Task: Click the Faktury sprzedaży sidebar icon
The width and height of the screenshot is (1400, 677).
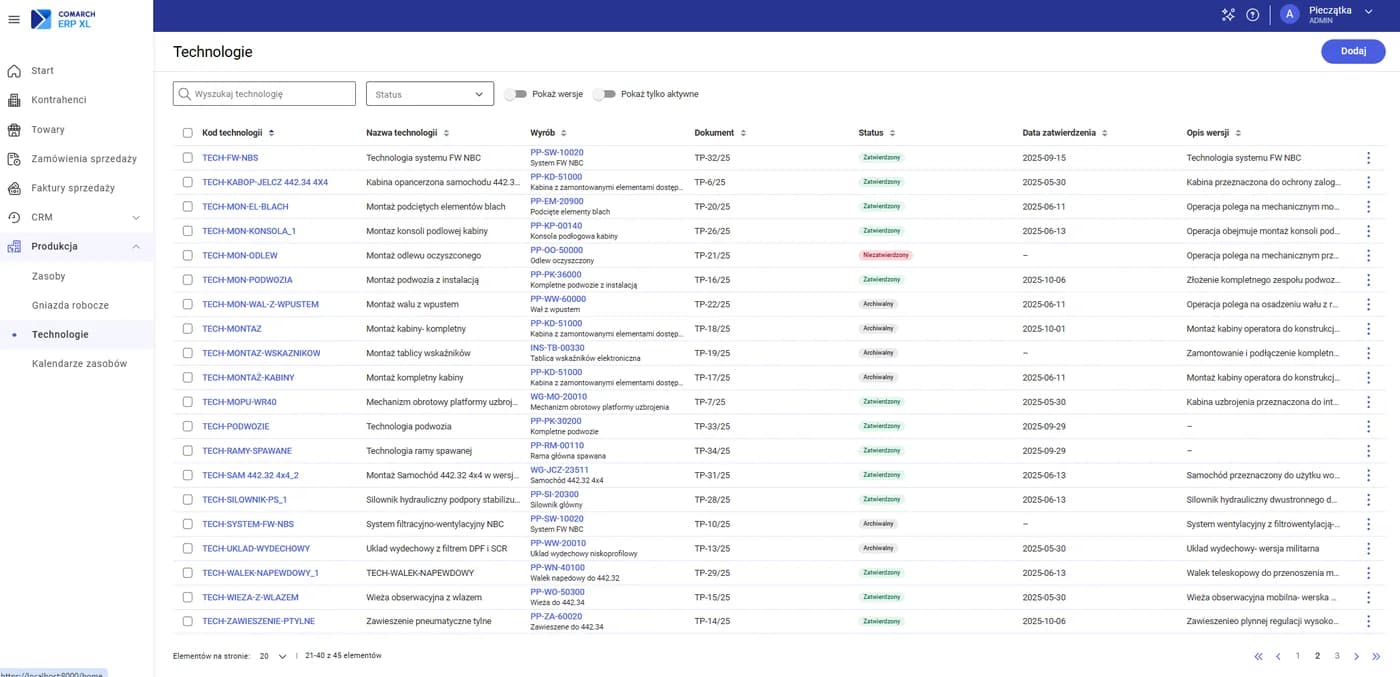Action: point(14,188)
